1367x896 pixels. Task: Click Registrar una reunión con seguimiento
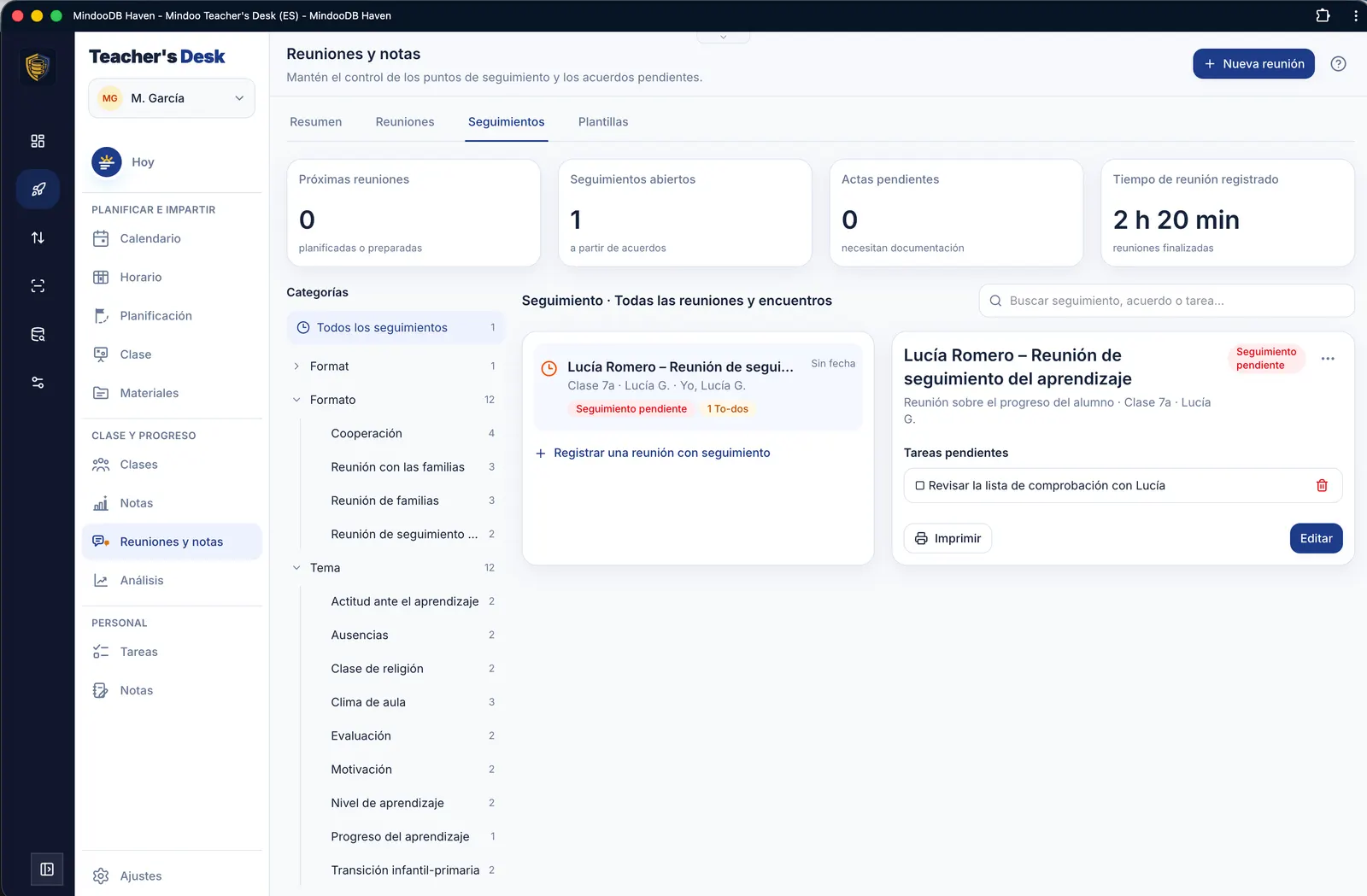[x=653, y=453]
